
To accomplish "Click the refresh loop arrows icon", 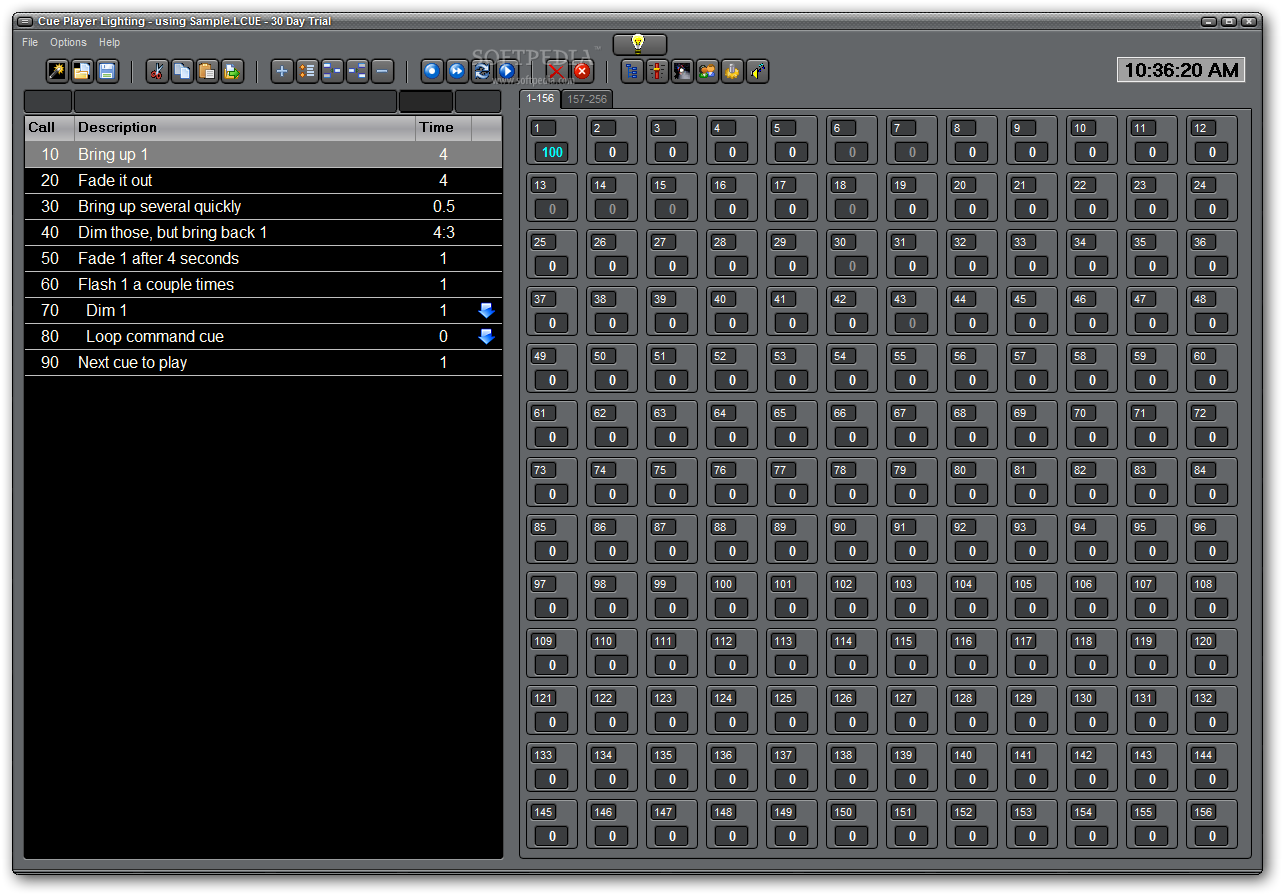I will point(482,71).
